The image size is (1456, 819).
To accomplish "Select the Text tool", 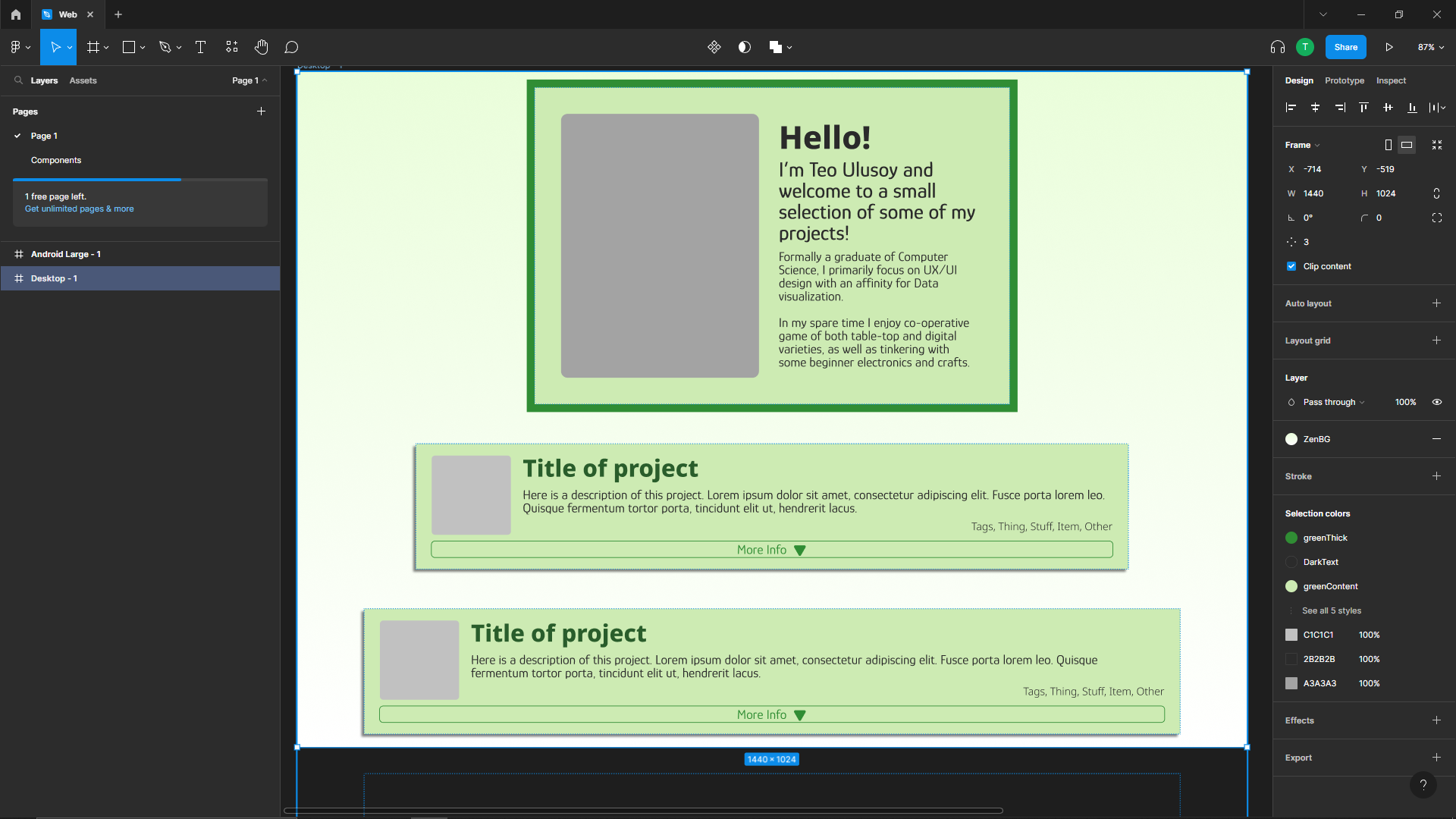I will (x=200, y=47).
